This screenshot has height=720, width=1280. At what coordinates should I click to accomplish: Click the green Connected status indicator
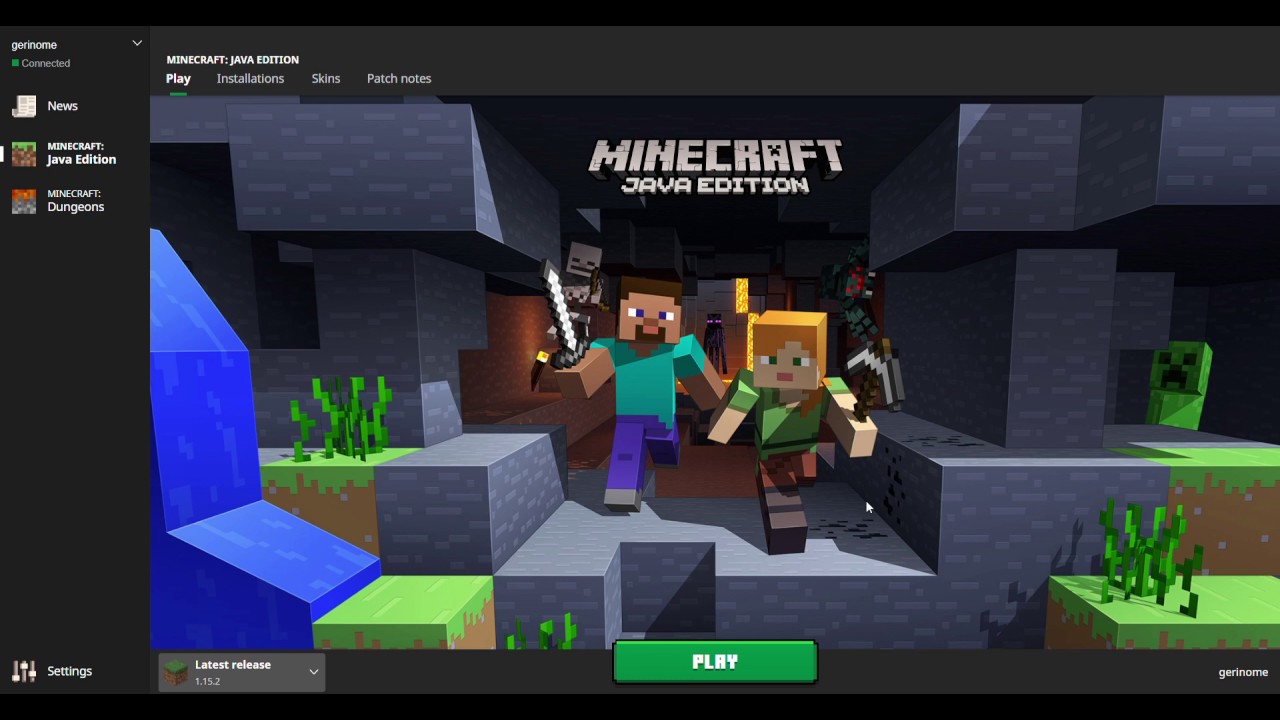tap(15, 63)
